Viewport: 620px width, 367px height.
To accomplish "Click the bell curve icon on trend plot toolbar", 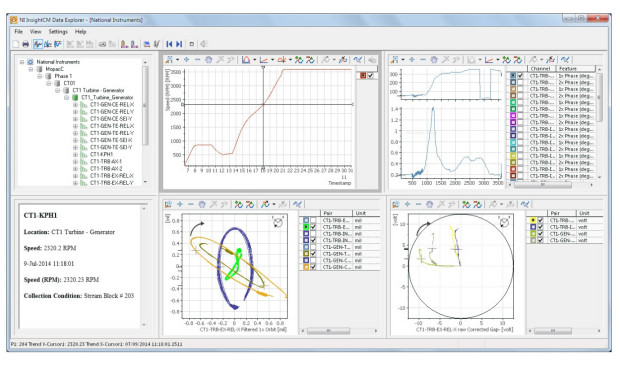I will 246,60.
